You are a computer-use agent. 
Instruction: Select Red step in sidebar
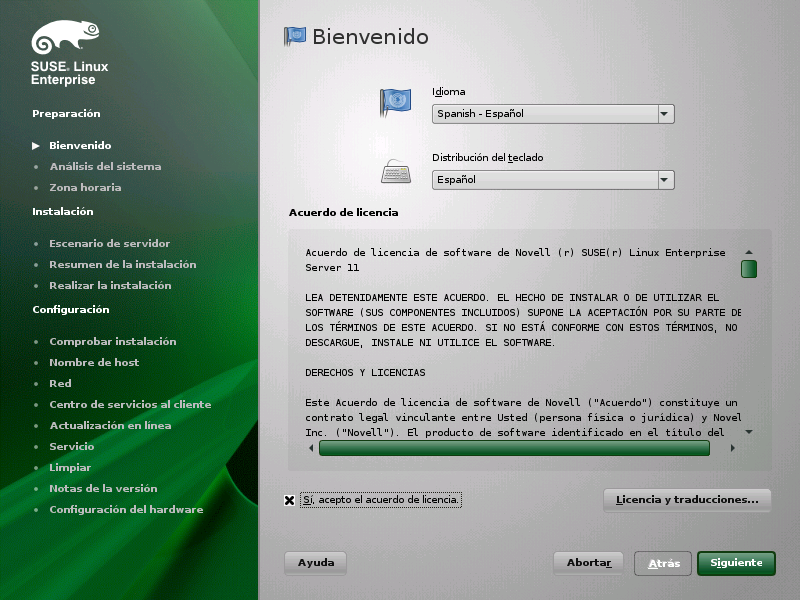pos(60,383)
